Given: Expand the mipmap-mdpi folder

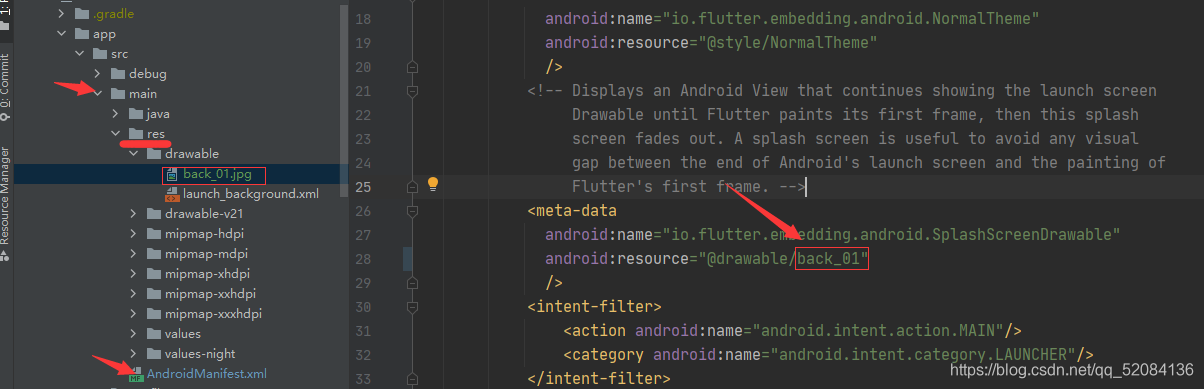Looking at the screenshot, I should tap(134, 254).
